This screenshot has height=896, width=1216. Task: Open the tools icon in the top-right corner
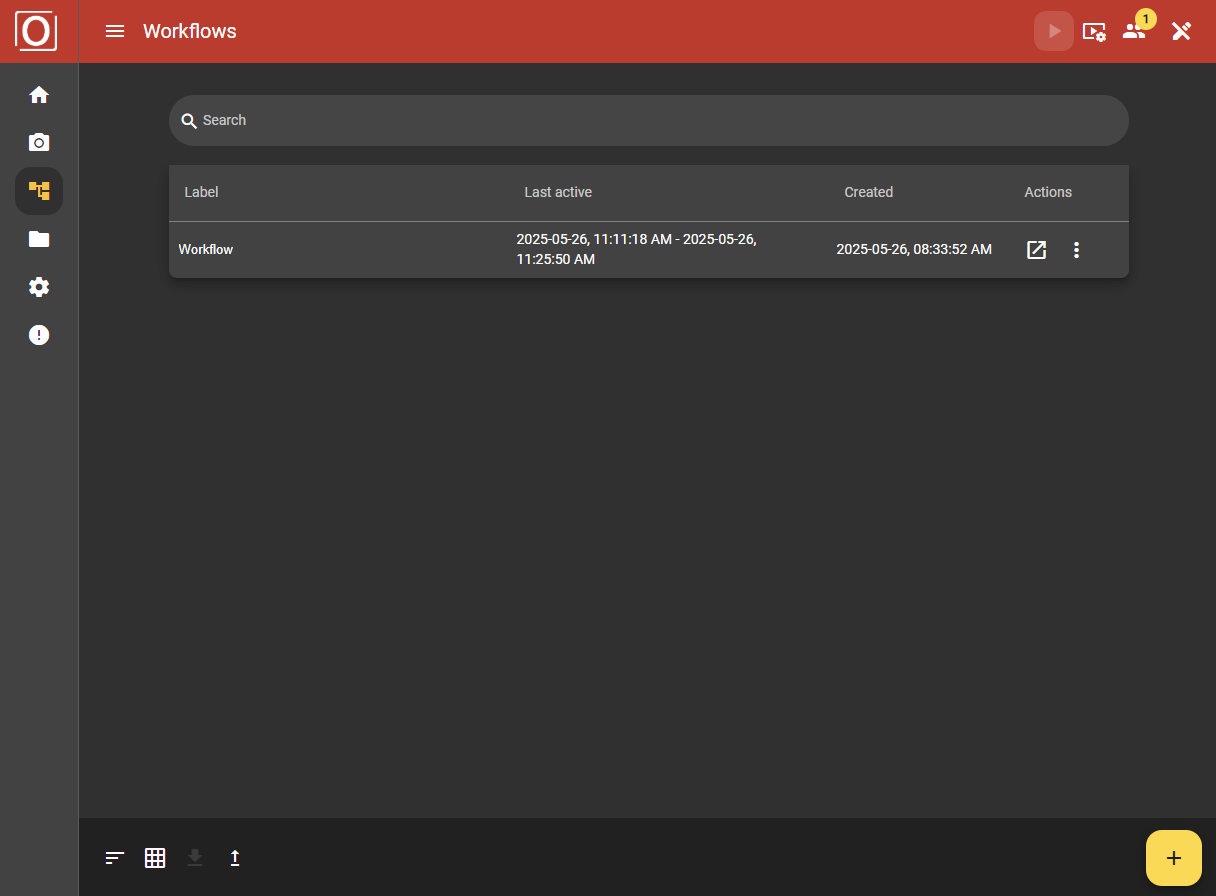coord(1181,31)
